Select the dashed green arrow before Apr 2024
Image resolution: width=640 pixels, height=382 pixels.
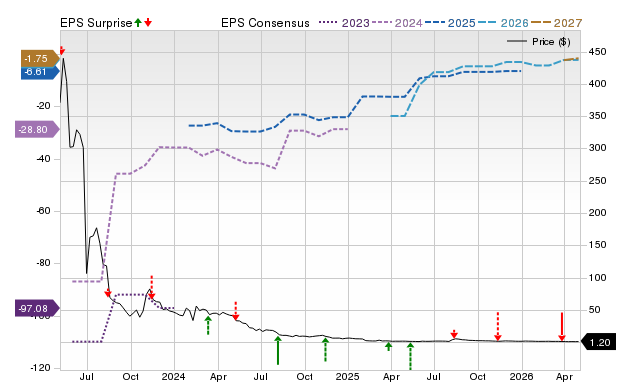208,325
